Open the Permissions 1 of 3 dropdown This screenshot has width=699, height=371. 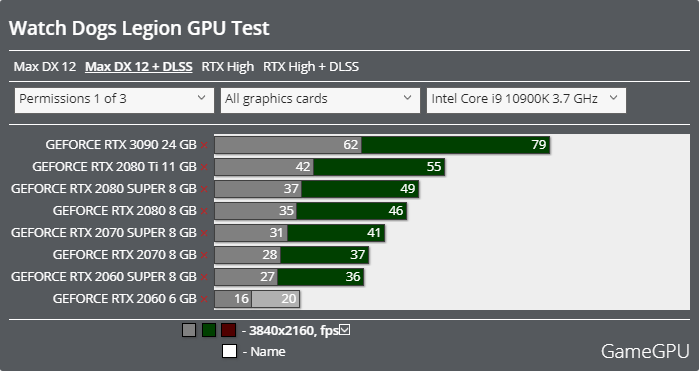tap(114, 100)
